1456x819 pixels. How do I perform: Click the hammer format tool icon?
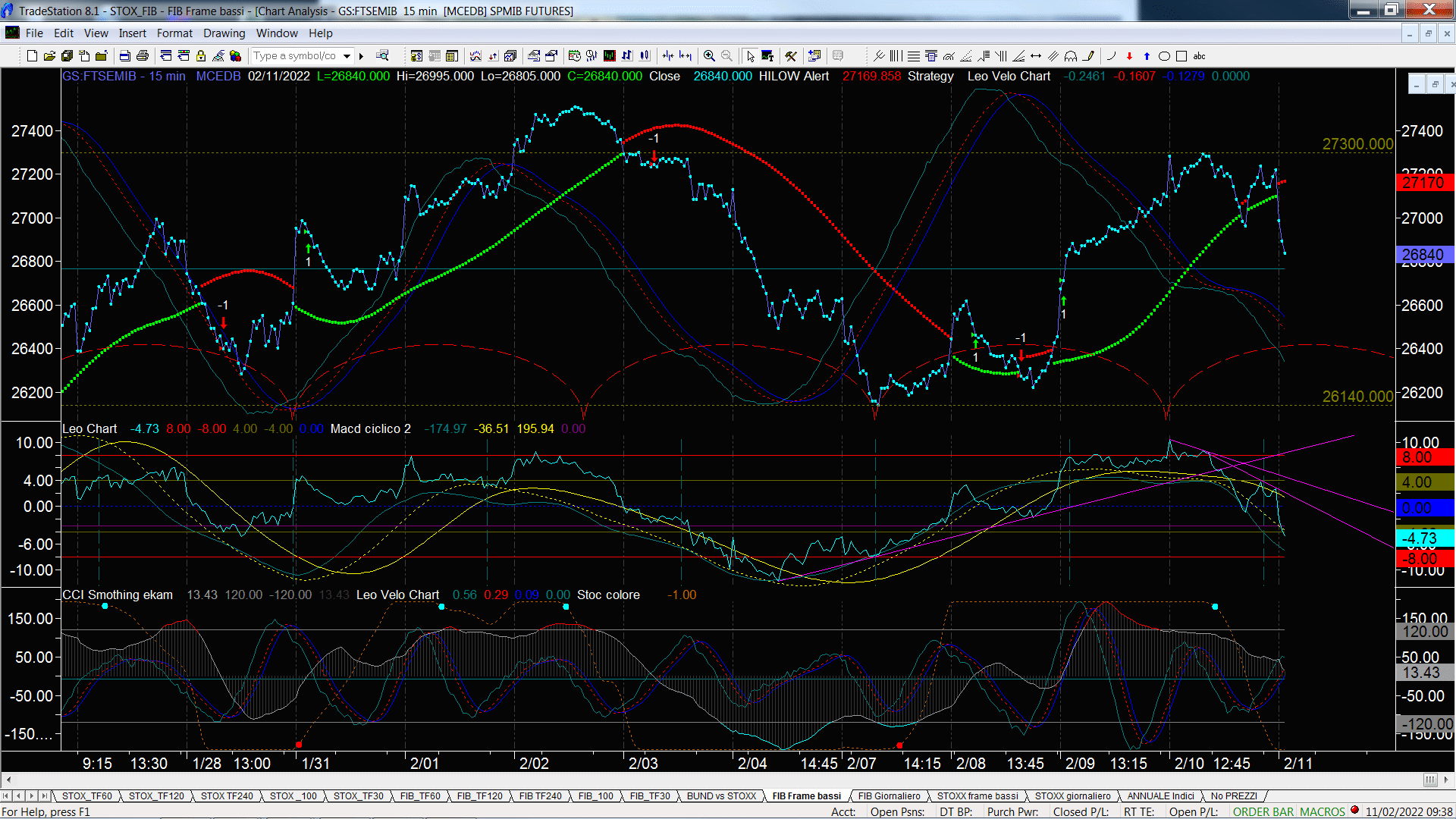(x=791, y=56)
